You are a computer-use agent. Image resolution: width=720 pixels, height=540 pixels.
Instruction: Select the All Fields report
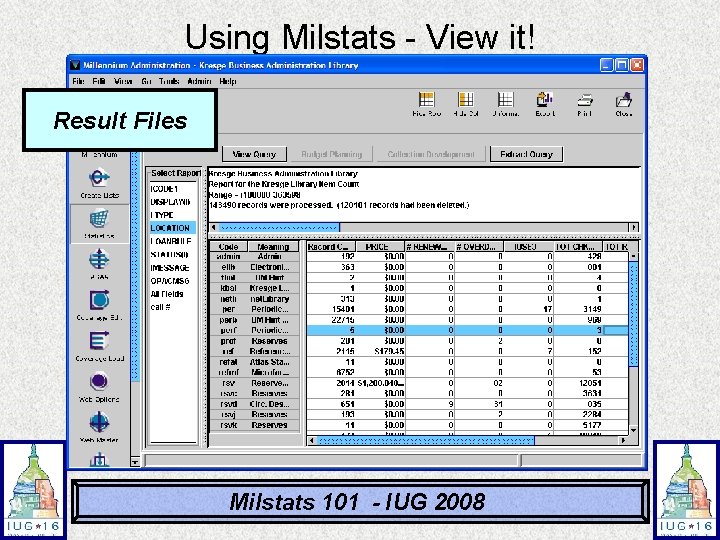coord(173,294)
